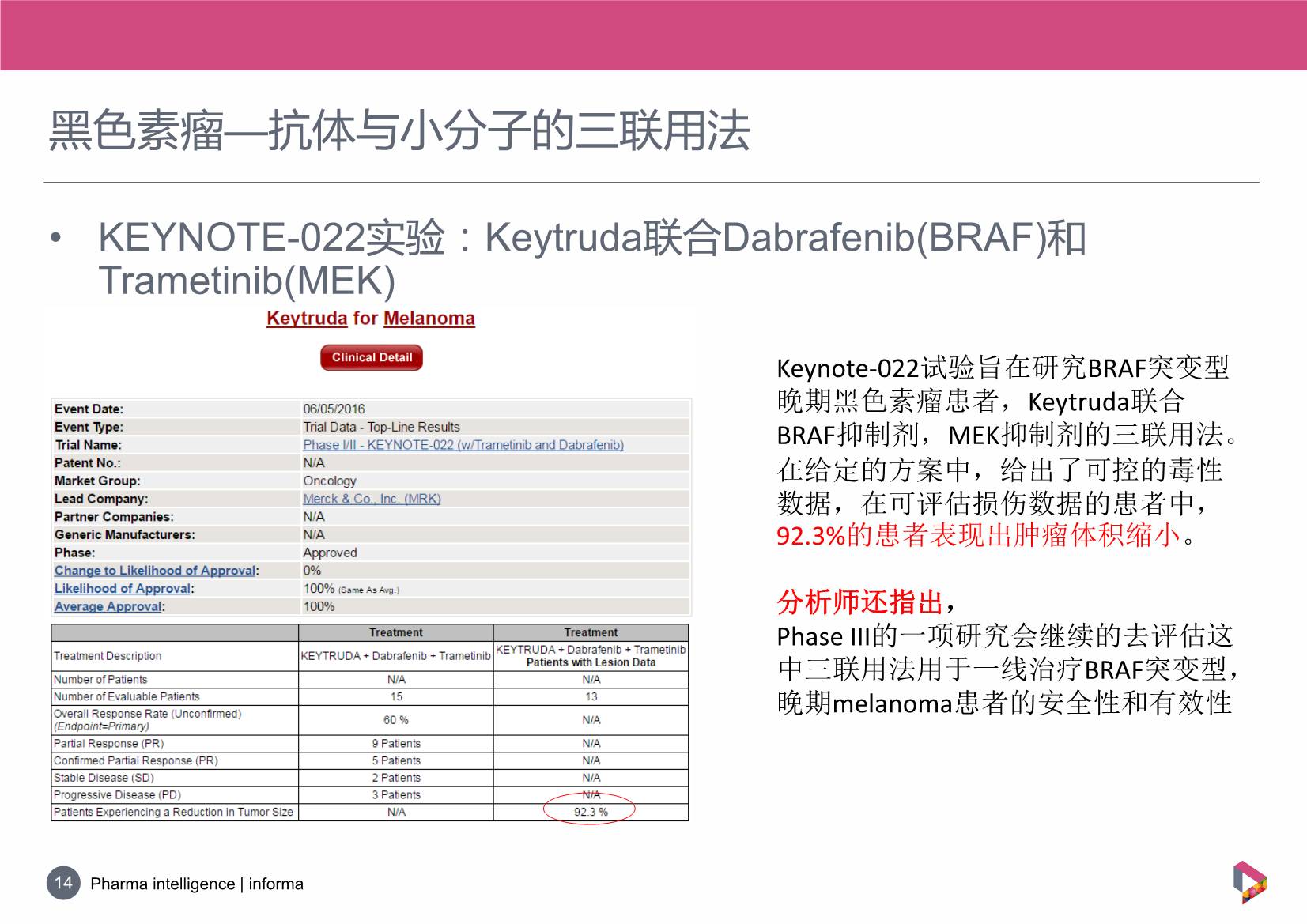Click the Lead Company label
This screenshot has height=924, width=1307.
(x=101, y=499)
